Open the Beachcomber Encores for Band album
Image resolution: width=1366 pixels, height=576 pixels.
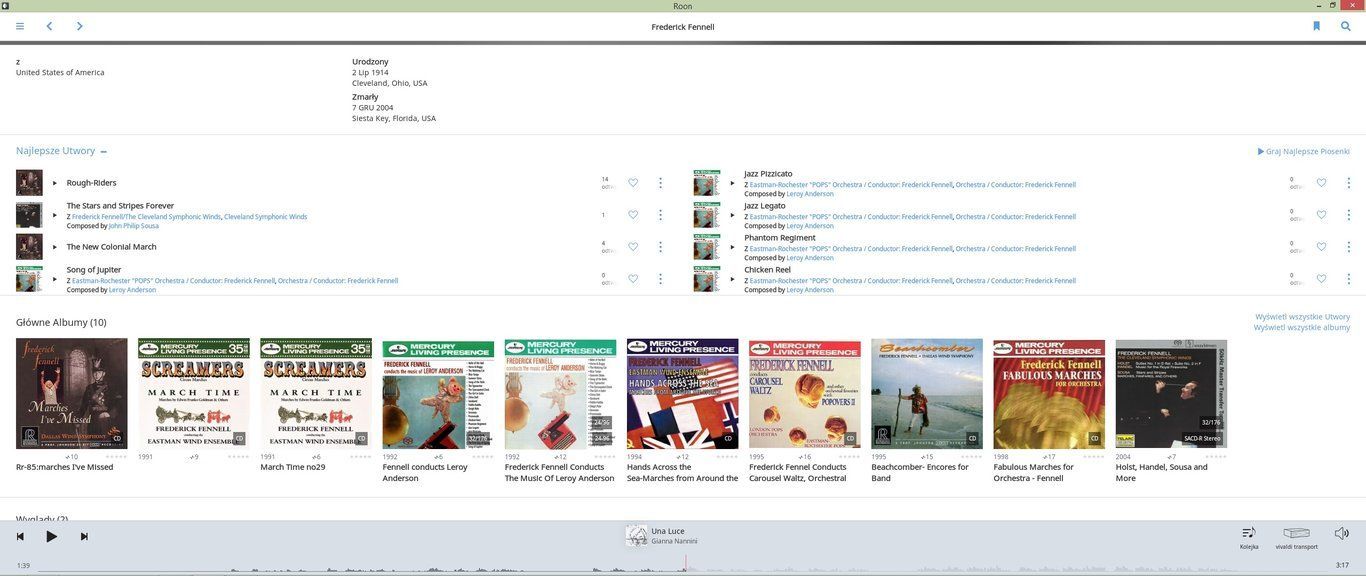click(927, 394)
